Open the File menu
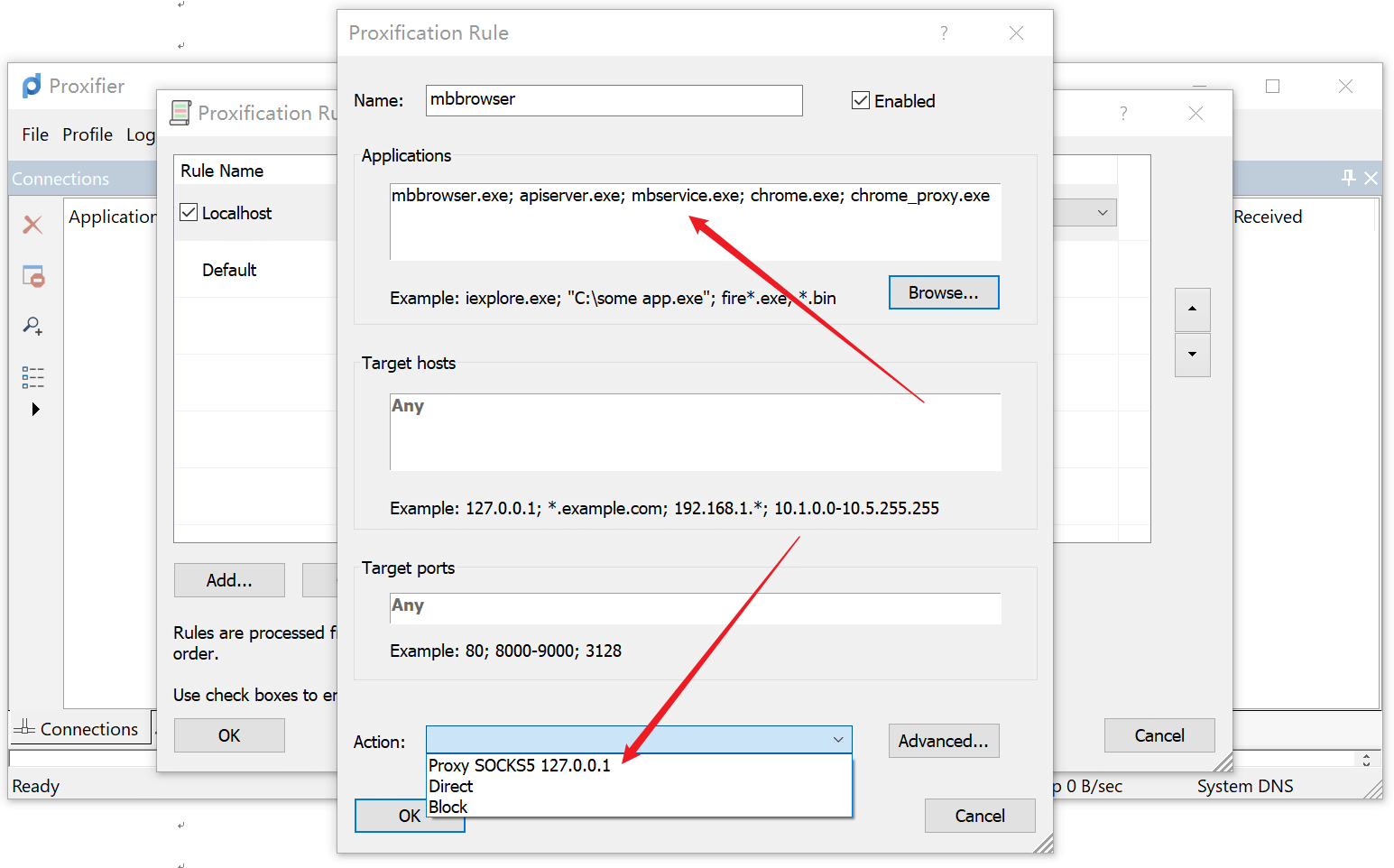This screenshot has width=1394, height=868. (x=35, y=134)
